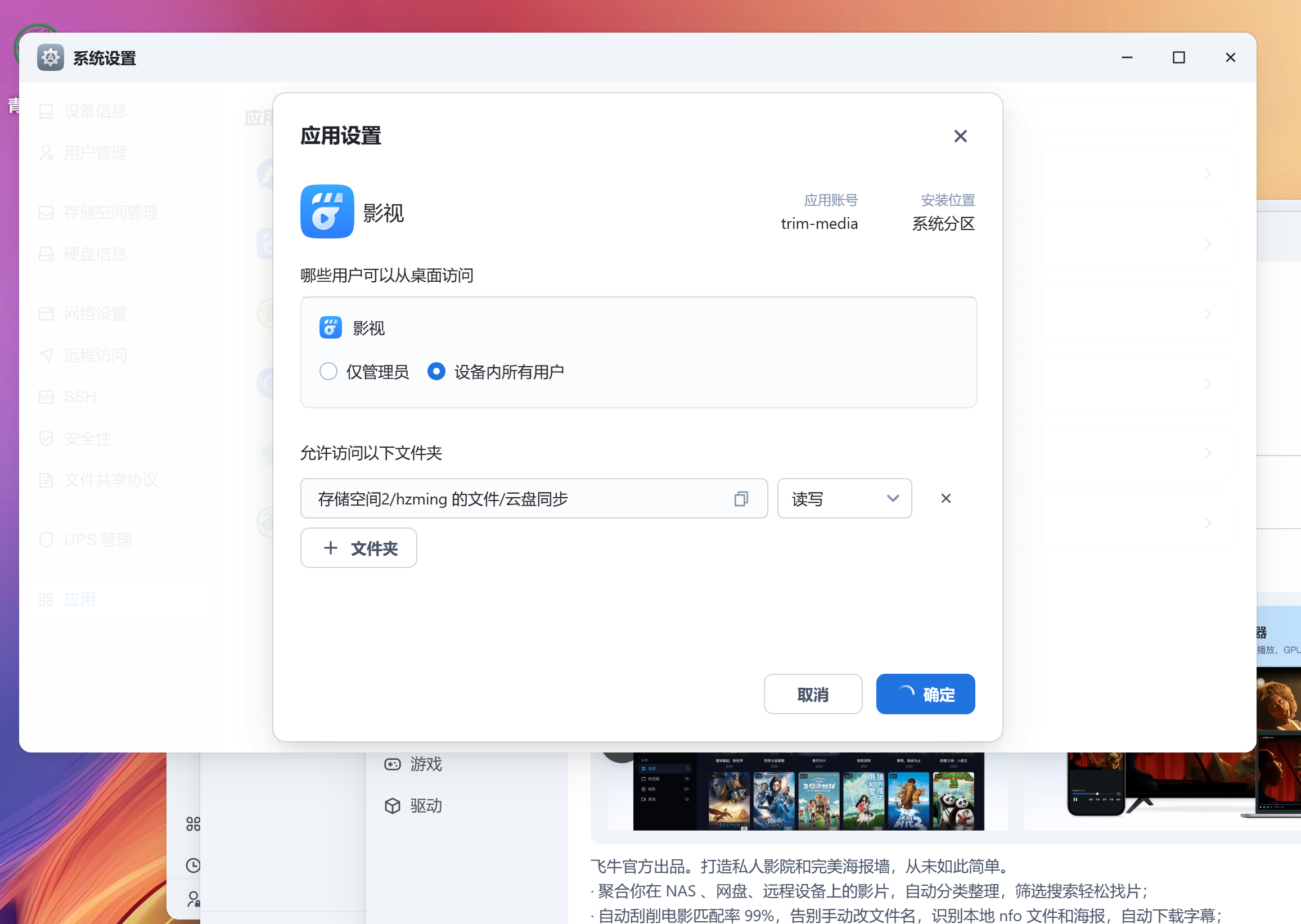Viewport: 1301px width, 924px height.
Task: Click the clock icon in background sidebar
Action: pos(193,866)
